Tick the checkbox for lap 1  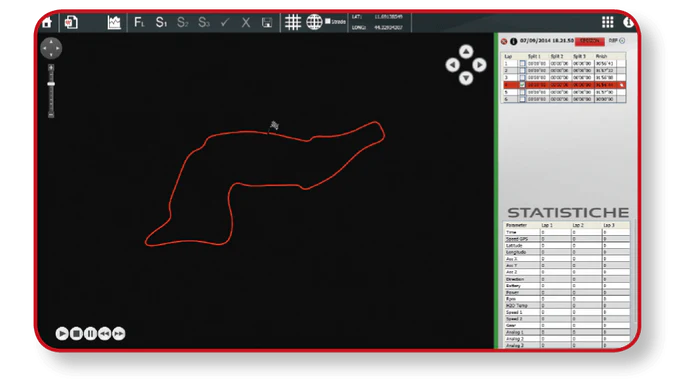(x=522, y=63)
